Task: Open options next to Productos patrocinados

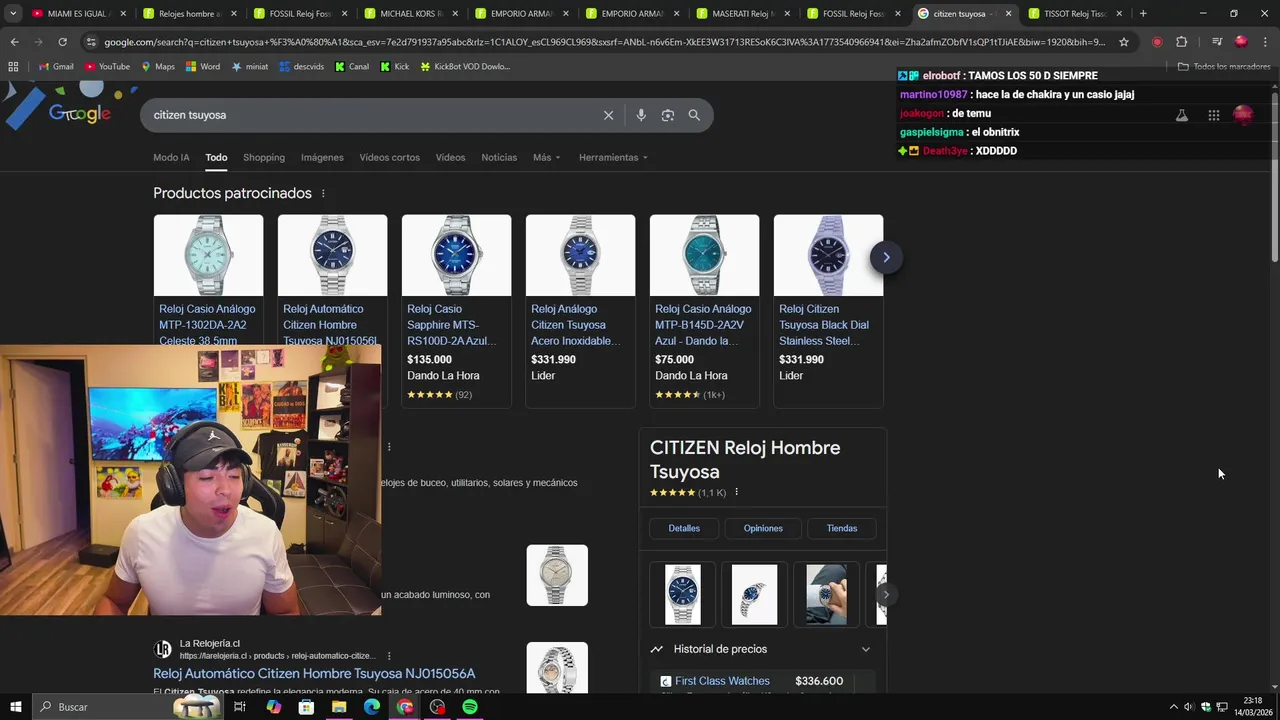Action: tap(323, 193)
